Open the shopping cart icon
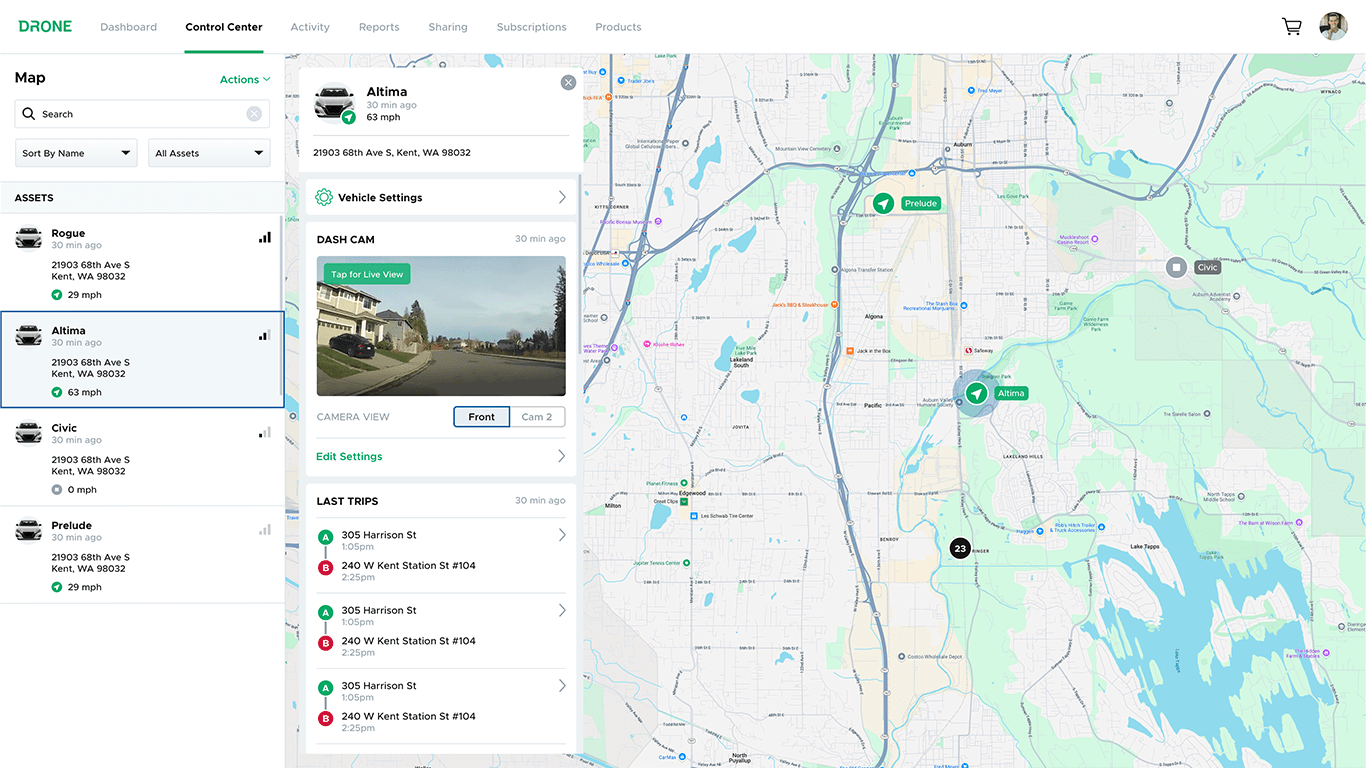This screenshot has width=1366, height=768. [1291, 26]
